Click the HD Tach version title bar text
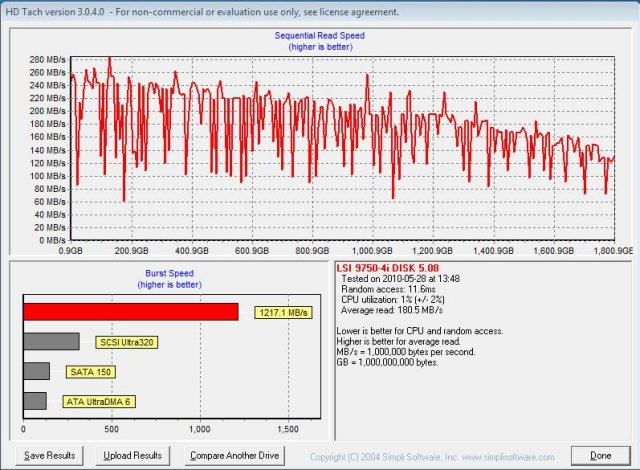Image resolution: width=640 pixels, height=470 pixels. [202, 12]
